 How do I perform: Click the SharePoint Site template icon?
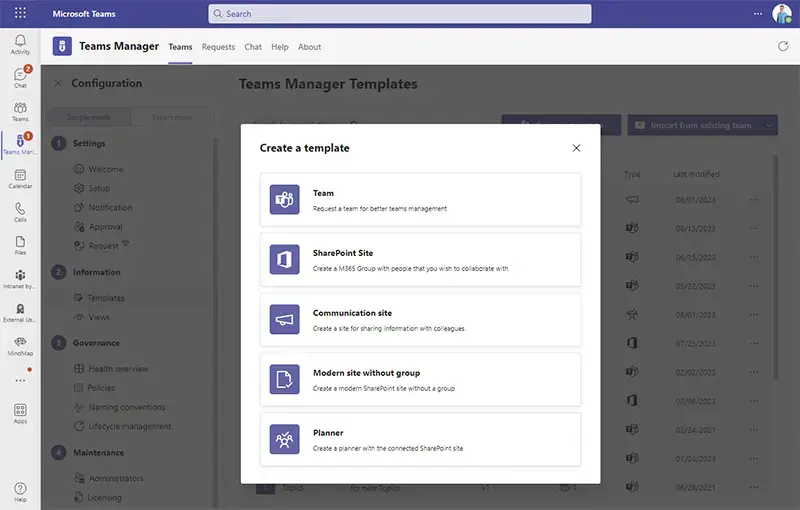284,260
